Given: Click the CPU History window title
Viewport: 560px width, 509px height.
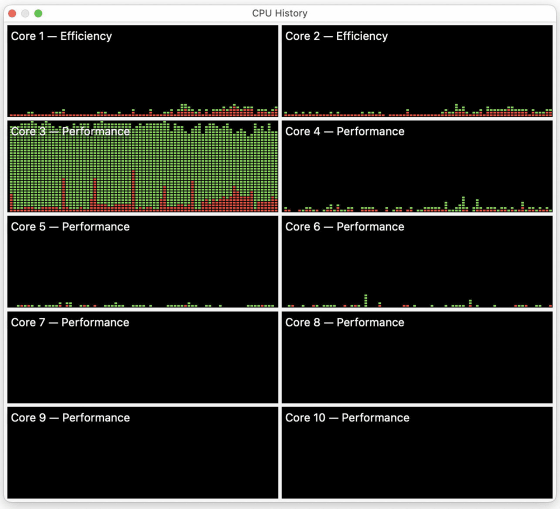Looking at the screenshot, I should point(280,13).
